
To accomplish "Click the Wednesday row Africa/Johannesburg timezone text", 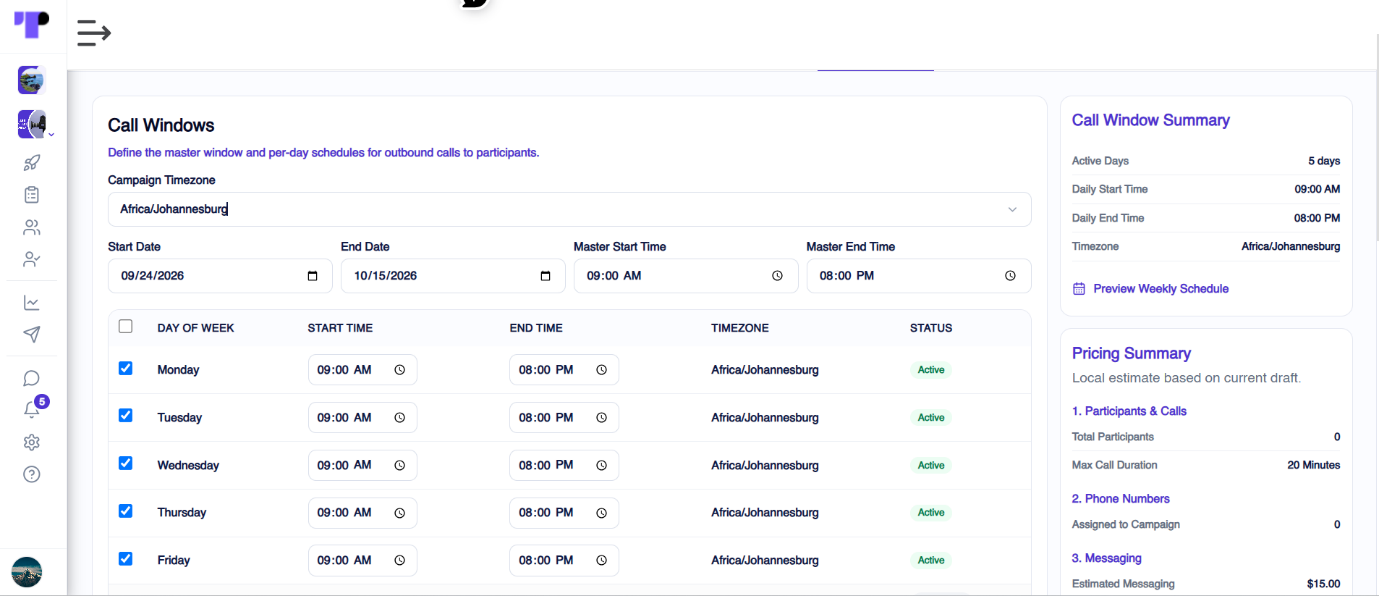I will [x=765, y=465].
